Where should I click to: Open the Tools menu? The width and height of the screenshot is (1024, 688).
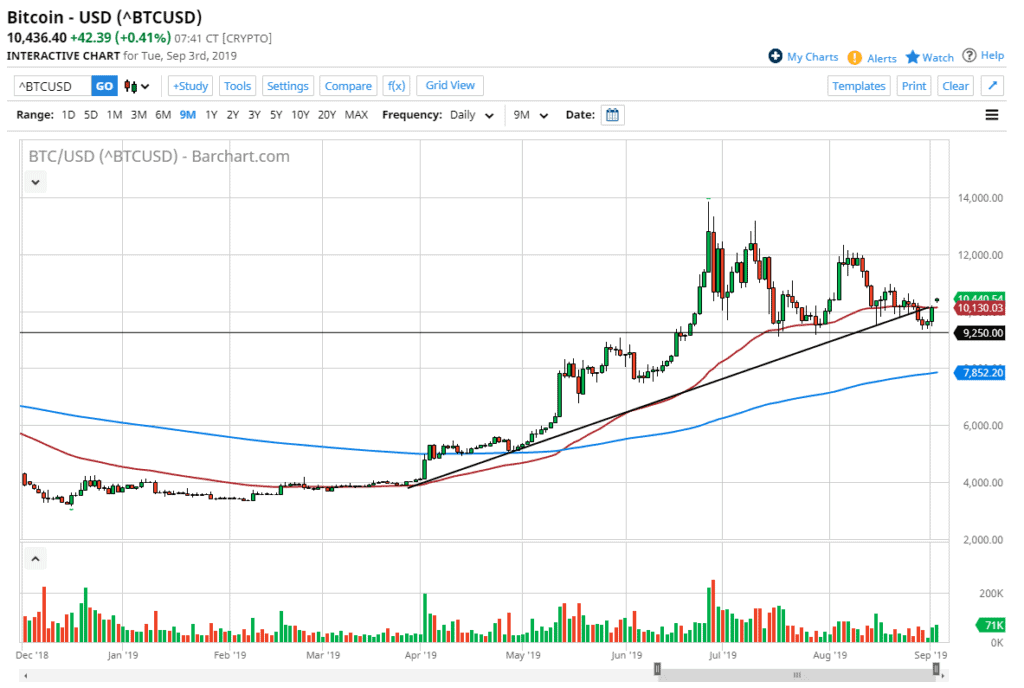237,86
